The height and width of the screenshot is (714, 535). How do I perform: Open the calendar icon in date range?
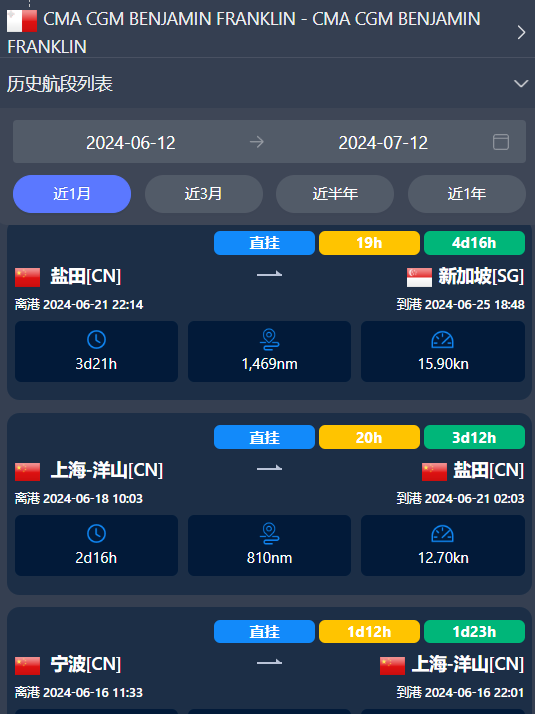point(501,142)
